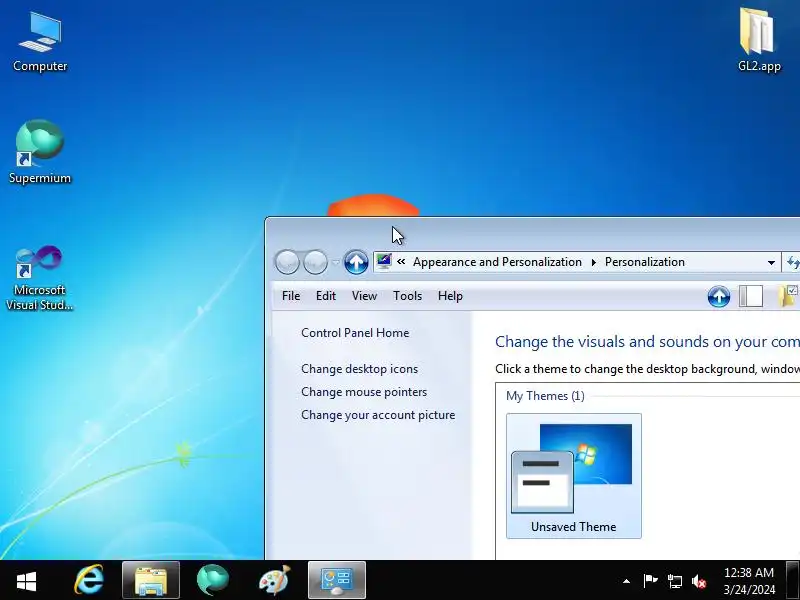Click Change mouse pointers link
Screen dimensions: 800x600
click(364, 392)
